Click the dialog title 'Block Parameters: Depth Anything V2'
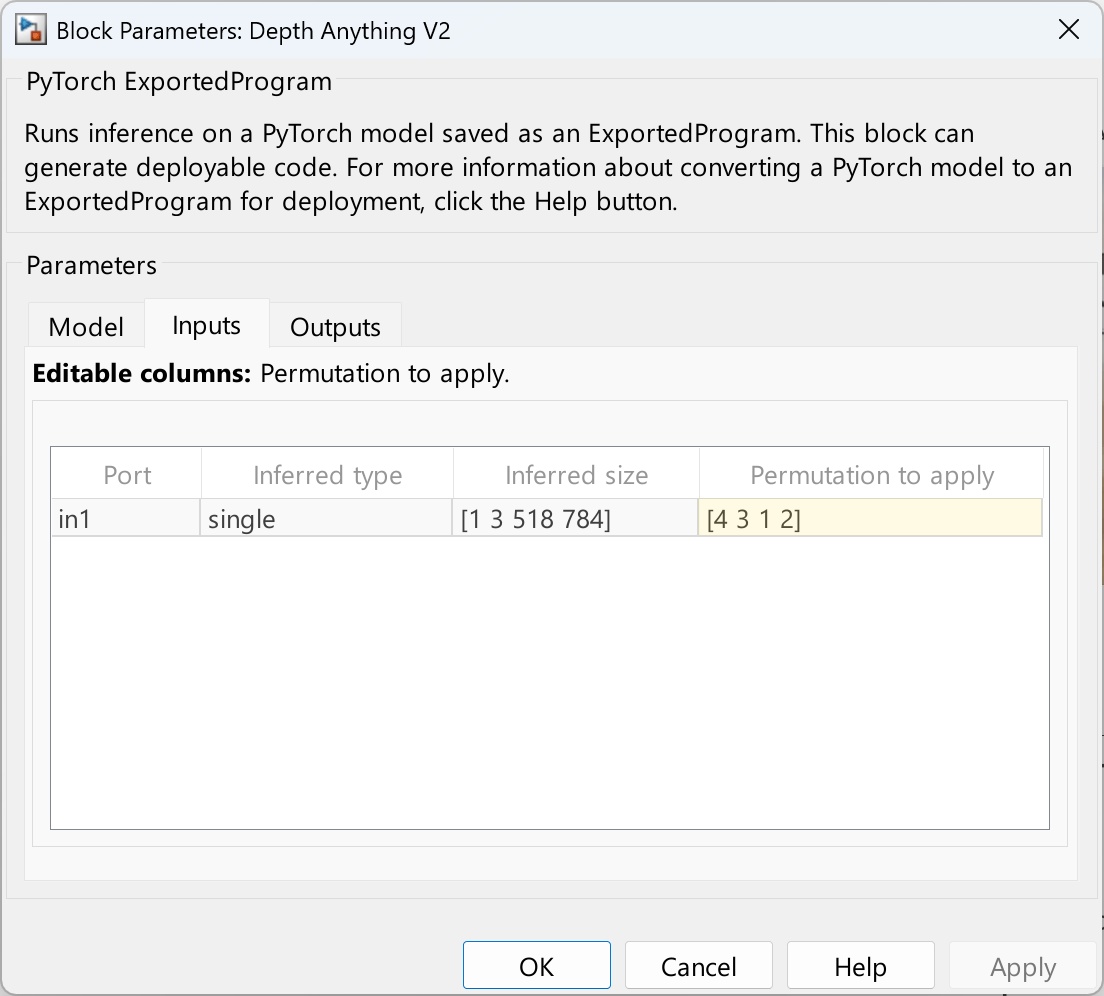Image resolution: width=1104 pixels, height=996 pixels. (253, 31)
